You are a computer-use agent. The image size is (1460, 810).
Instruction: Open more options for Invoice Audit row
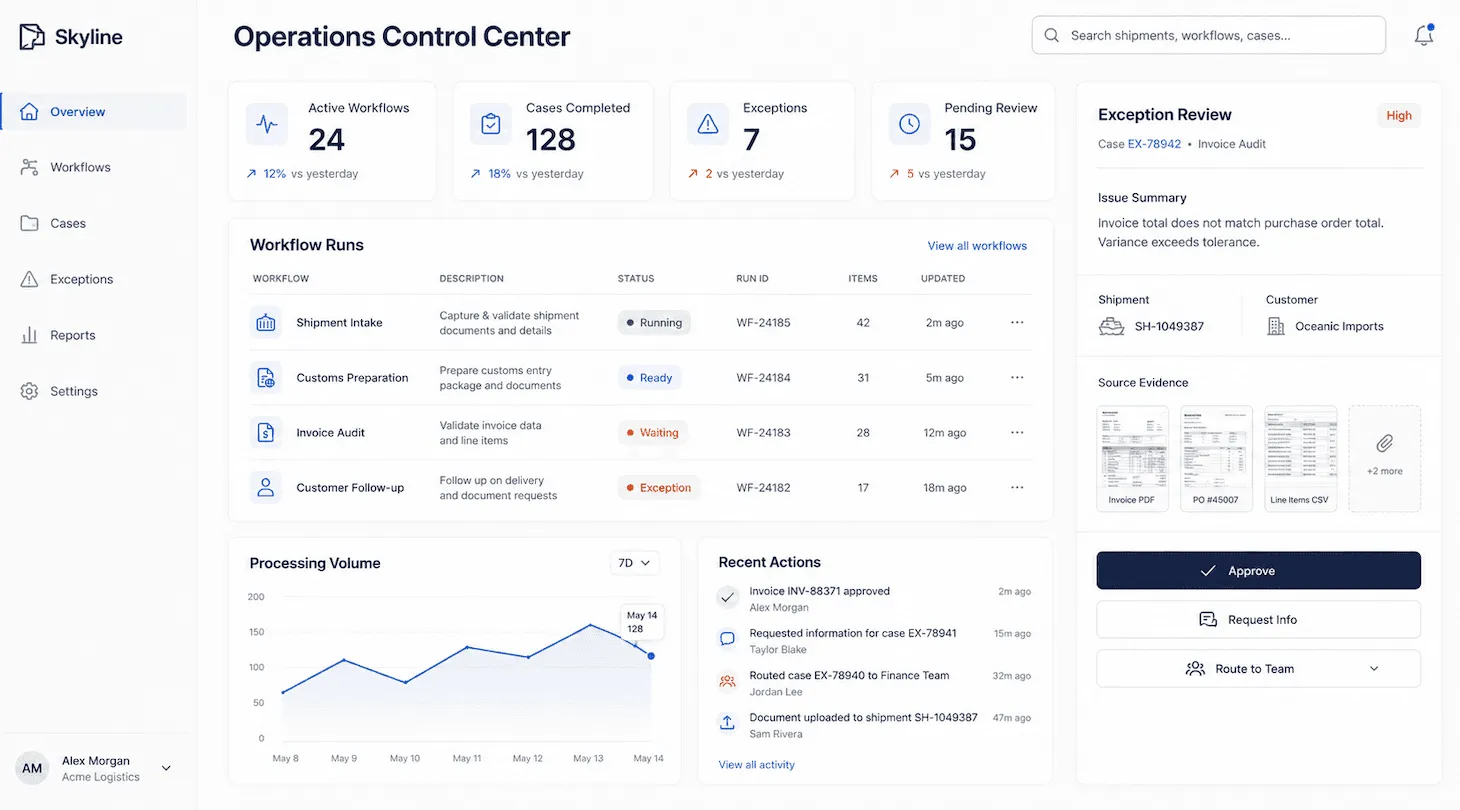[1017, 433]
